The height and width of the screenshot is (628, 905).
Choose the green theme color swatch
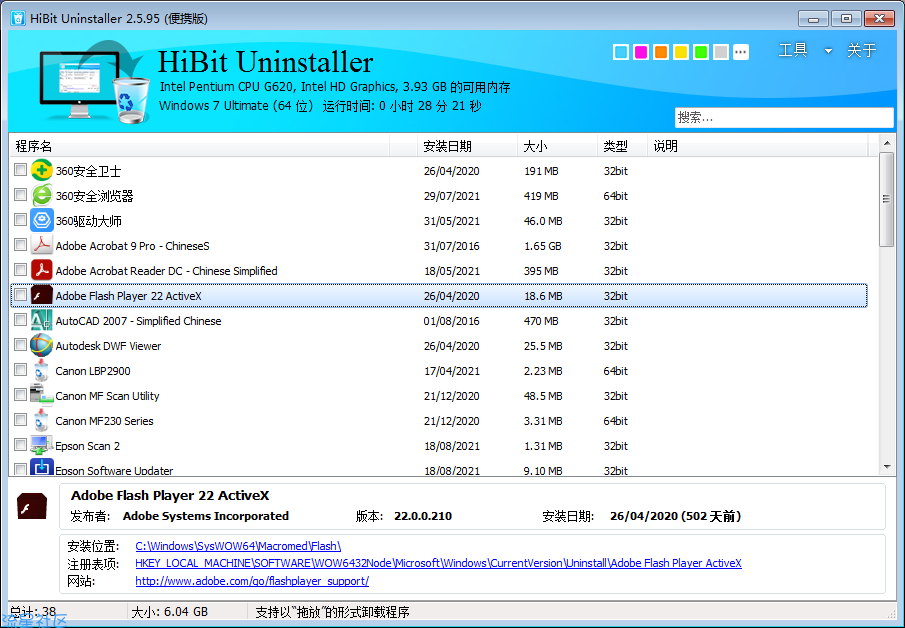701,52
